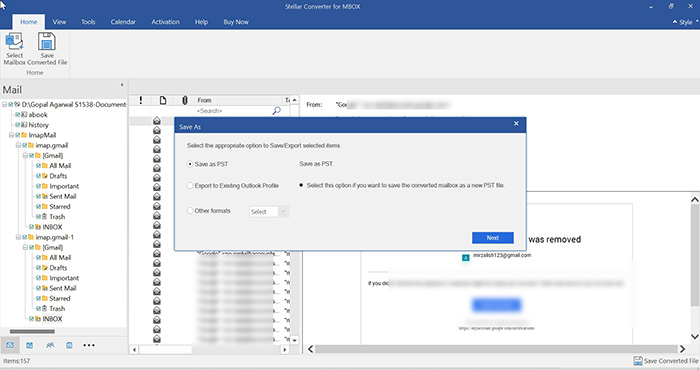Toggle the Starred checkbox under imap.gmail-1

38,298
